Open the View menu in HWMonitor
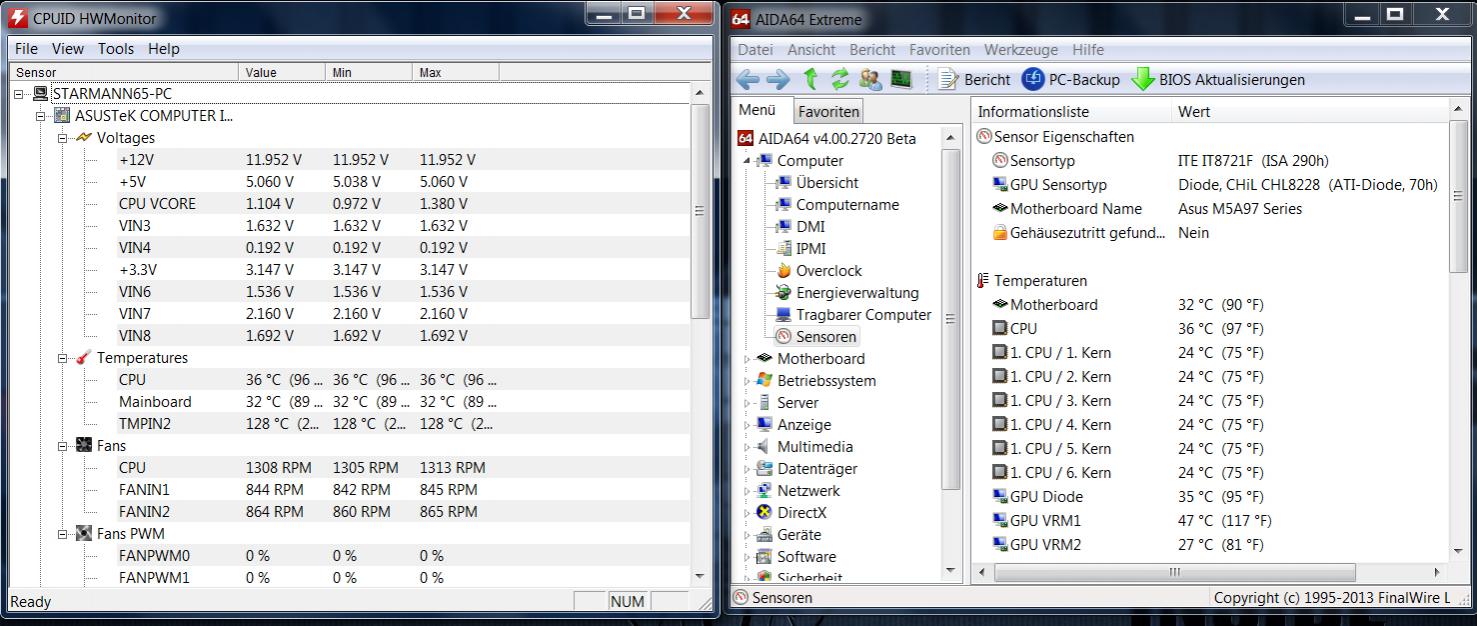The height and width of the screenshot is (626, 1477). [x=68, y=48]
